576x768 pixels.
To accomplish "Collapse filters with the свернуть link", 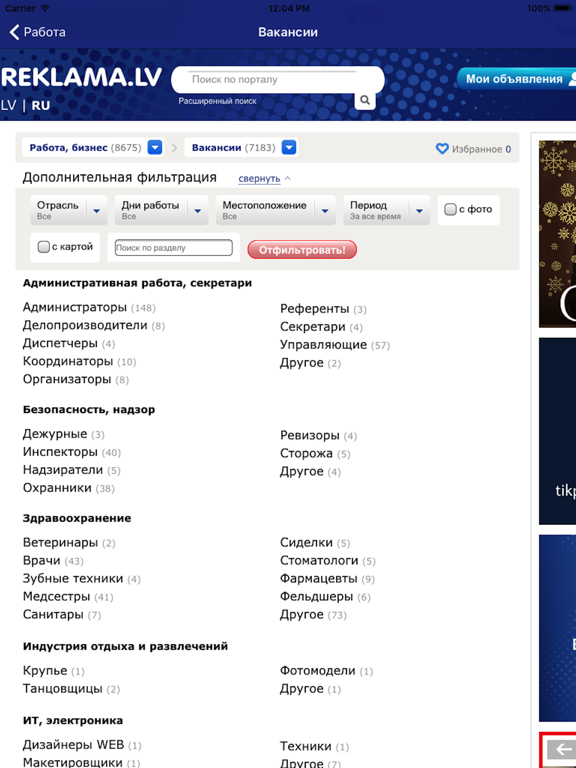I will [259, 179].
